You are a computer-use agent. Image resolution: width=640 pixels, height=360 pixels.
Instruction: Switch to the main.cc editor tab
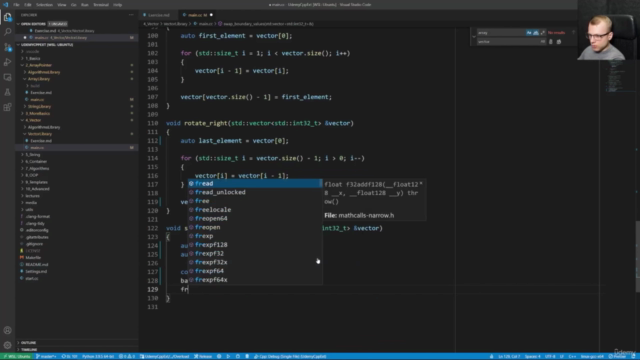pos(198,15)
